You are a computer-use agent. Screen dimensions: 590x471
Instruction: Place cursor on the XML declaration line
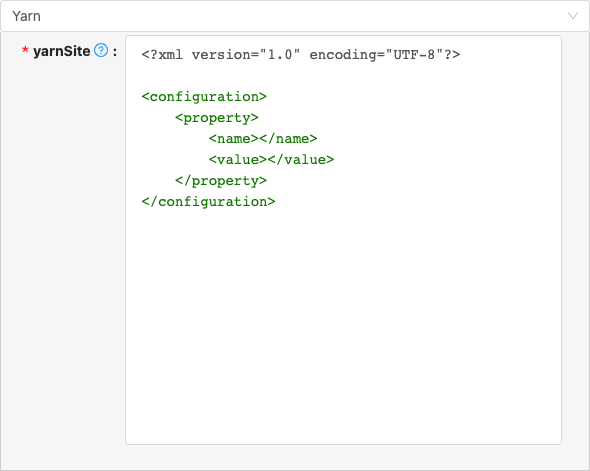[x=301, y=55]
